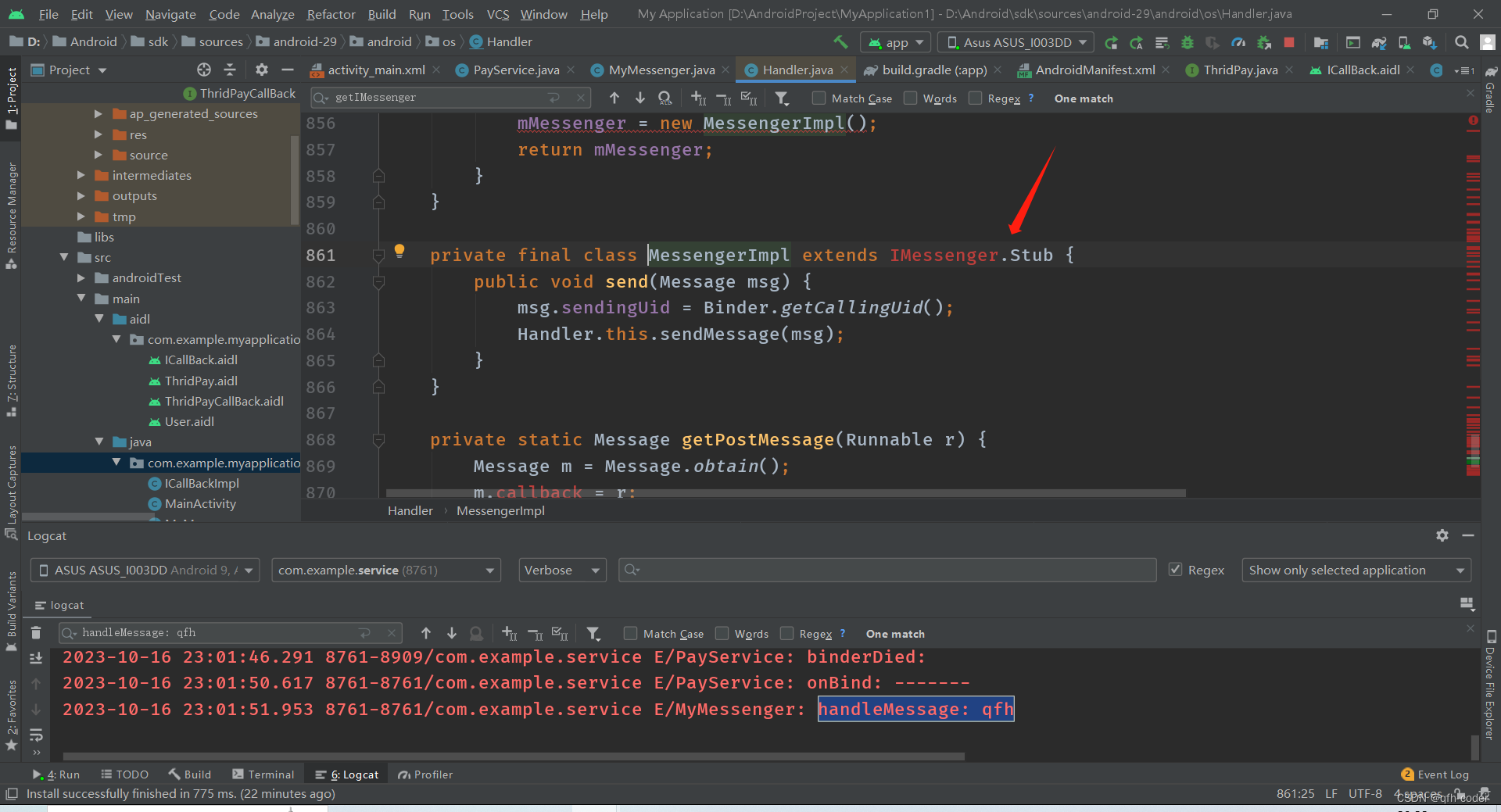Toggle soft-wrap icon in Logcat sidebar
Screen dimensions: 1501x812
click(36, 735)
